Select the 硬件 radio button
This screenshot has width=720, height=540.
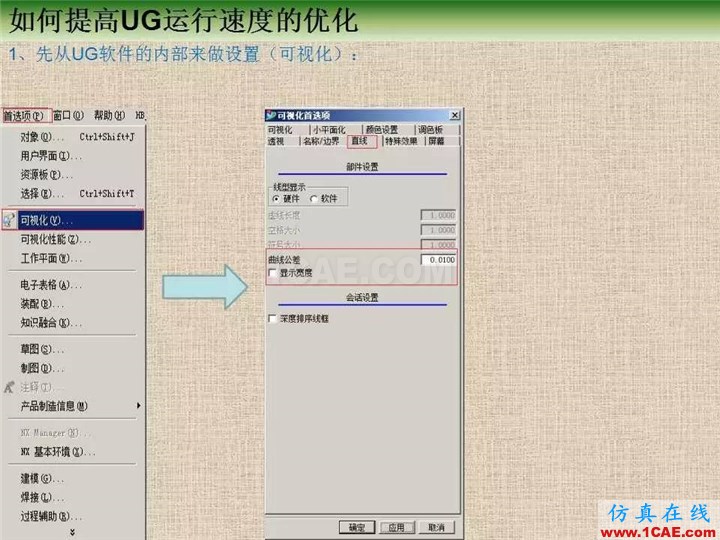[x=276, y=199]
